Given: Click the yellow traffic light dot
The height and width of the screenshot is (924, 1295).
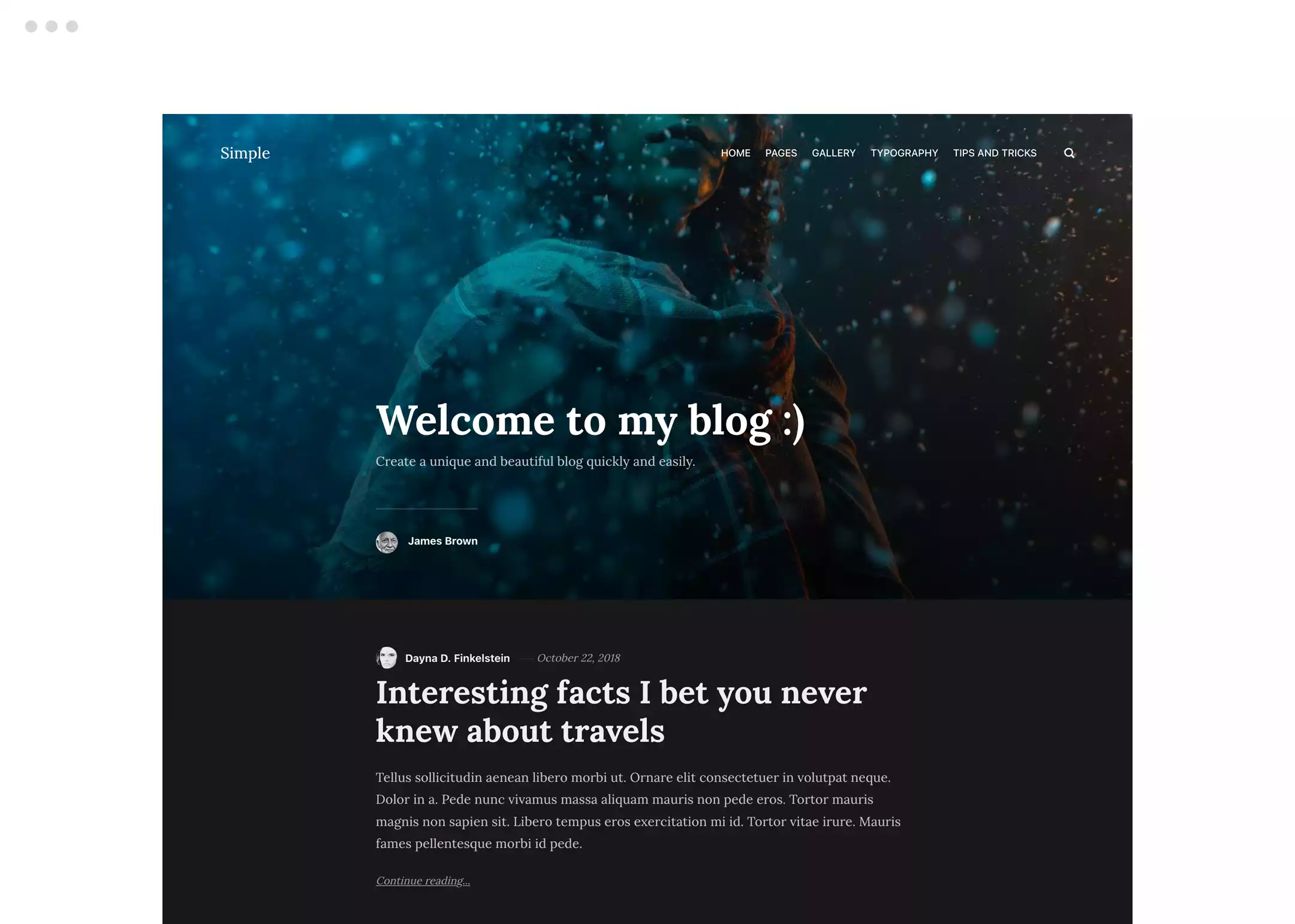Looking at the screenshot, I should click(51, 26).
